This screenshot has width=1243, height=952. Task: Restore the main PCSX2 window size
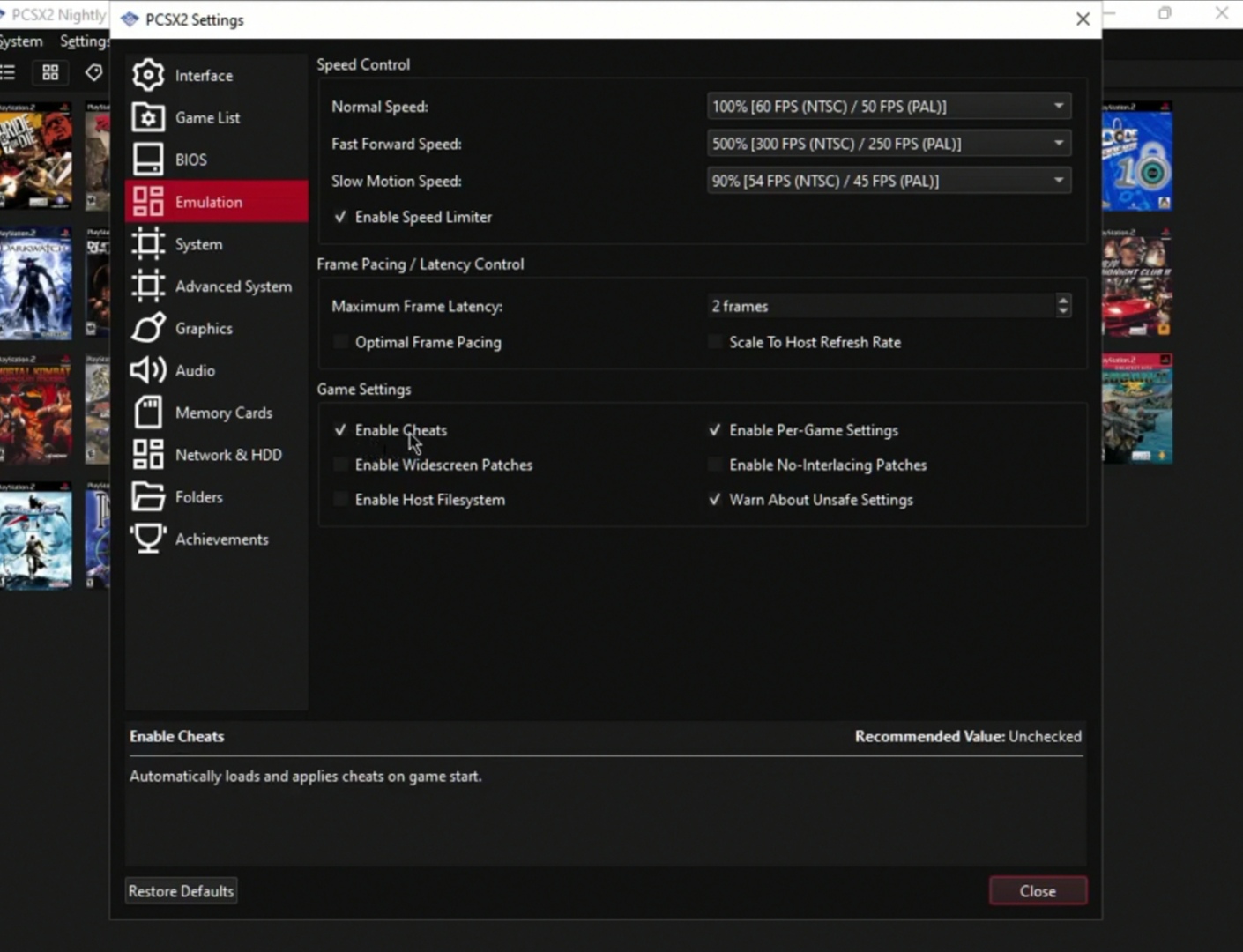(x=1165, y=13)
